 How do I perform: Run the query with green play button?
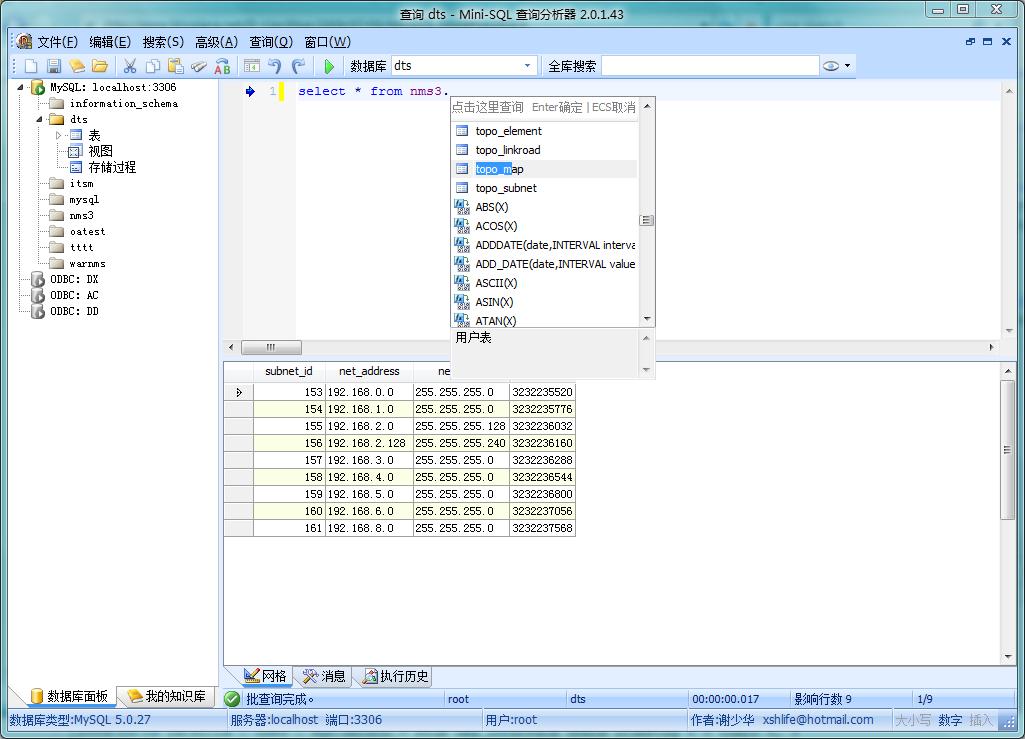(x=329, y=66)
